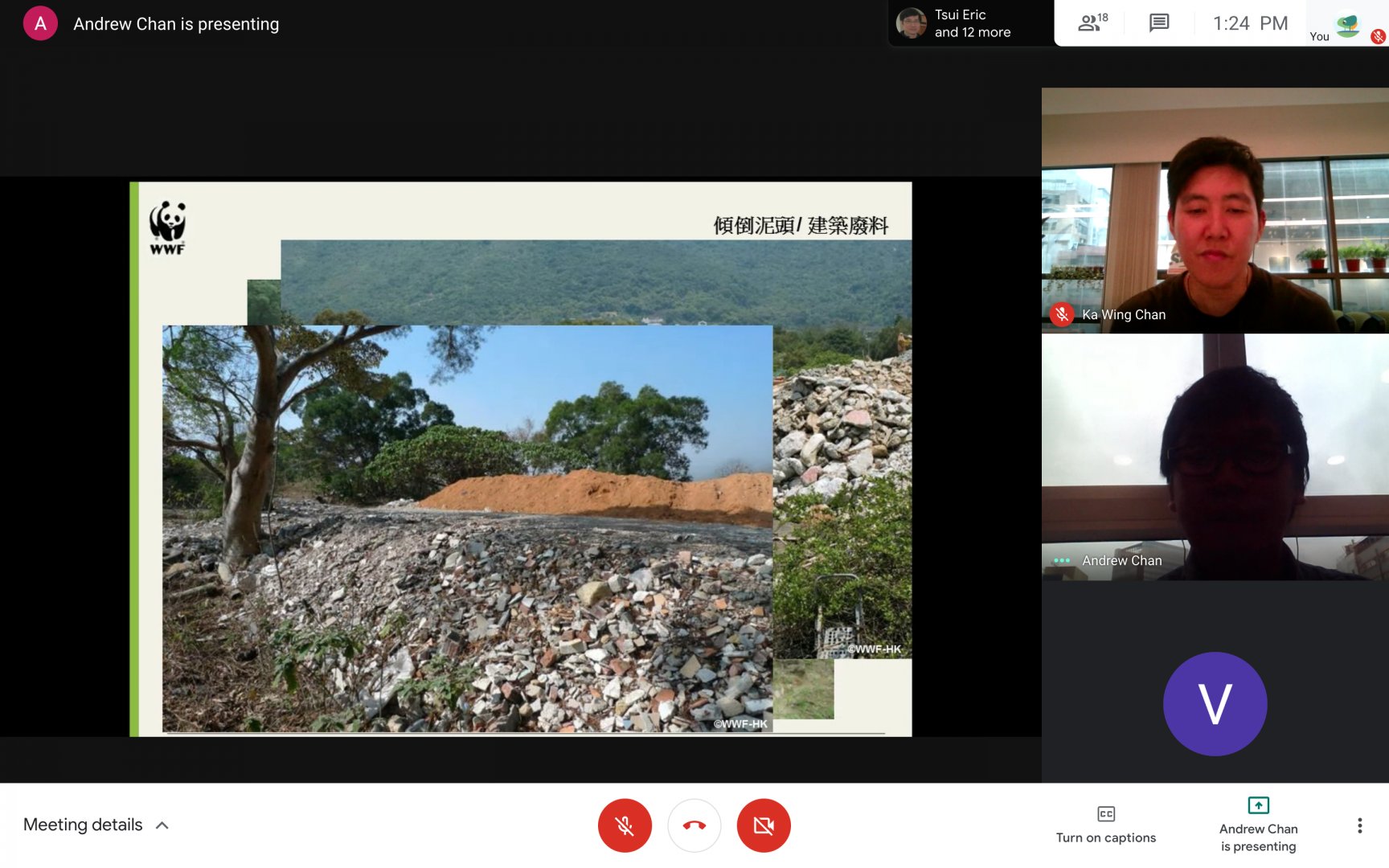Click the red hang up call button
The height and width of the screenshot is (868, 1389).
pyautogui.click(x=694, y=825)
